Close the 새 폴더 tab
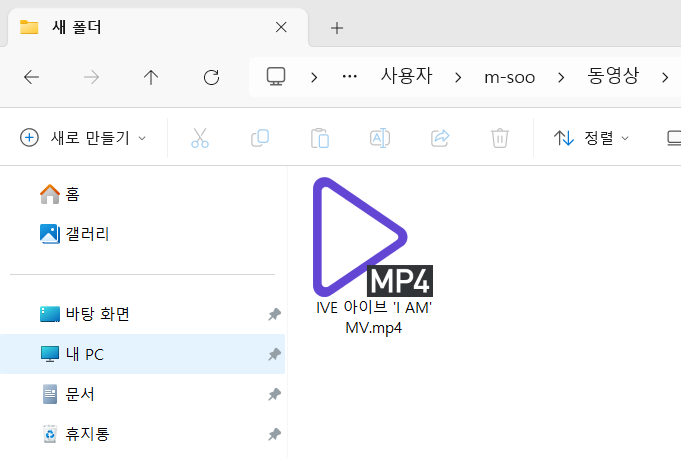681x458 pixels. (281, 27)
